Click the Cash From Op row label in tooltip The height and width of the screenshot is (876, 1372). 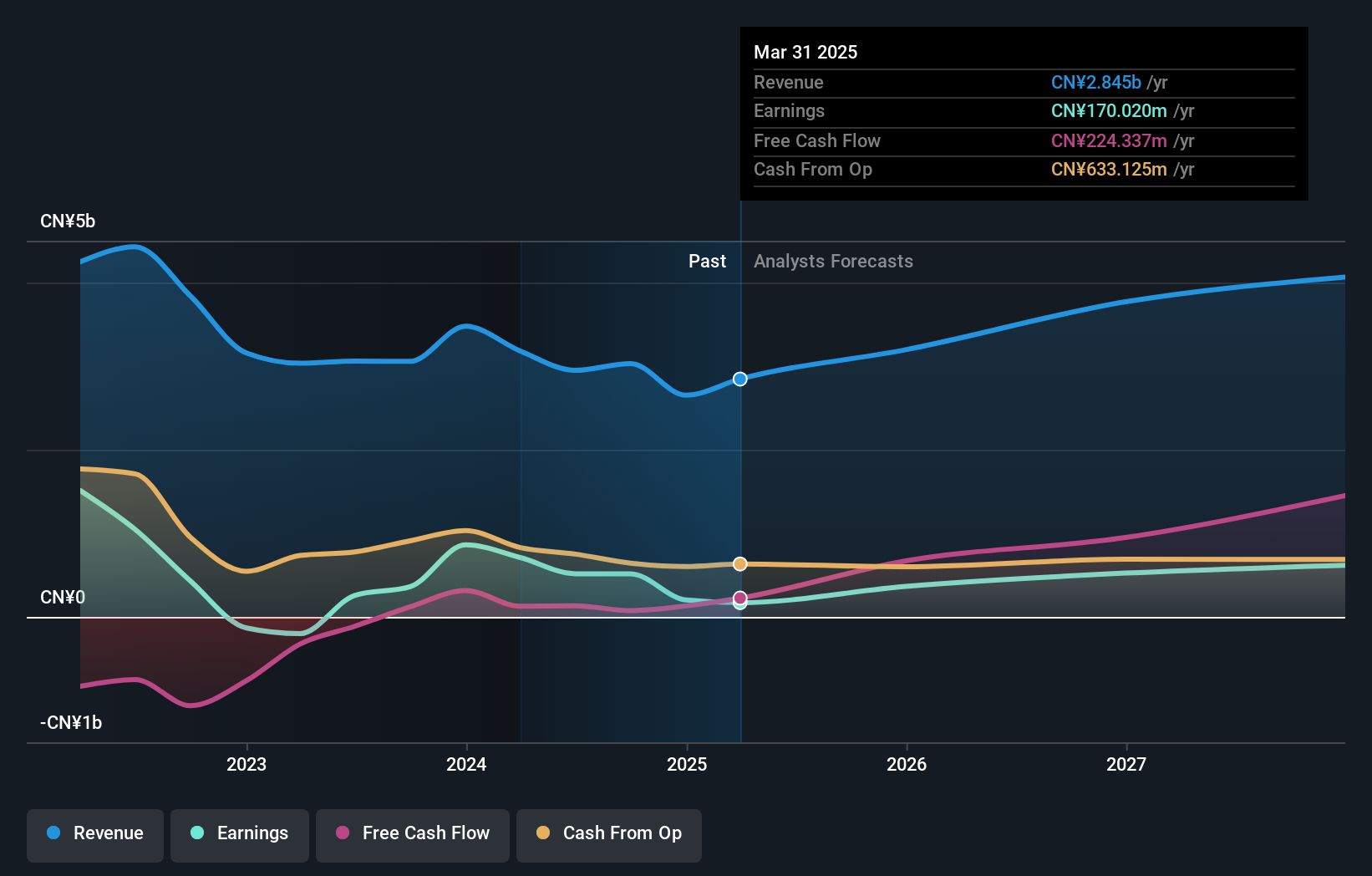tap(813, 170)
